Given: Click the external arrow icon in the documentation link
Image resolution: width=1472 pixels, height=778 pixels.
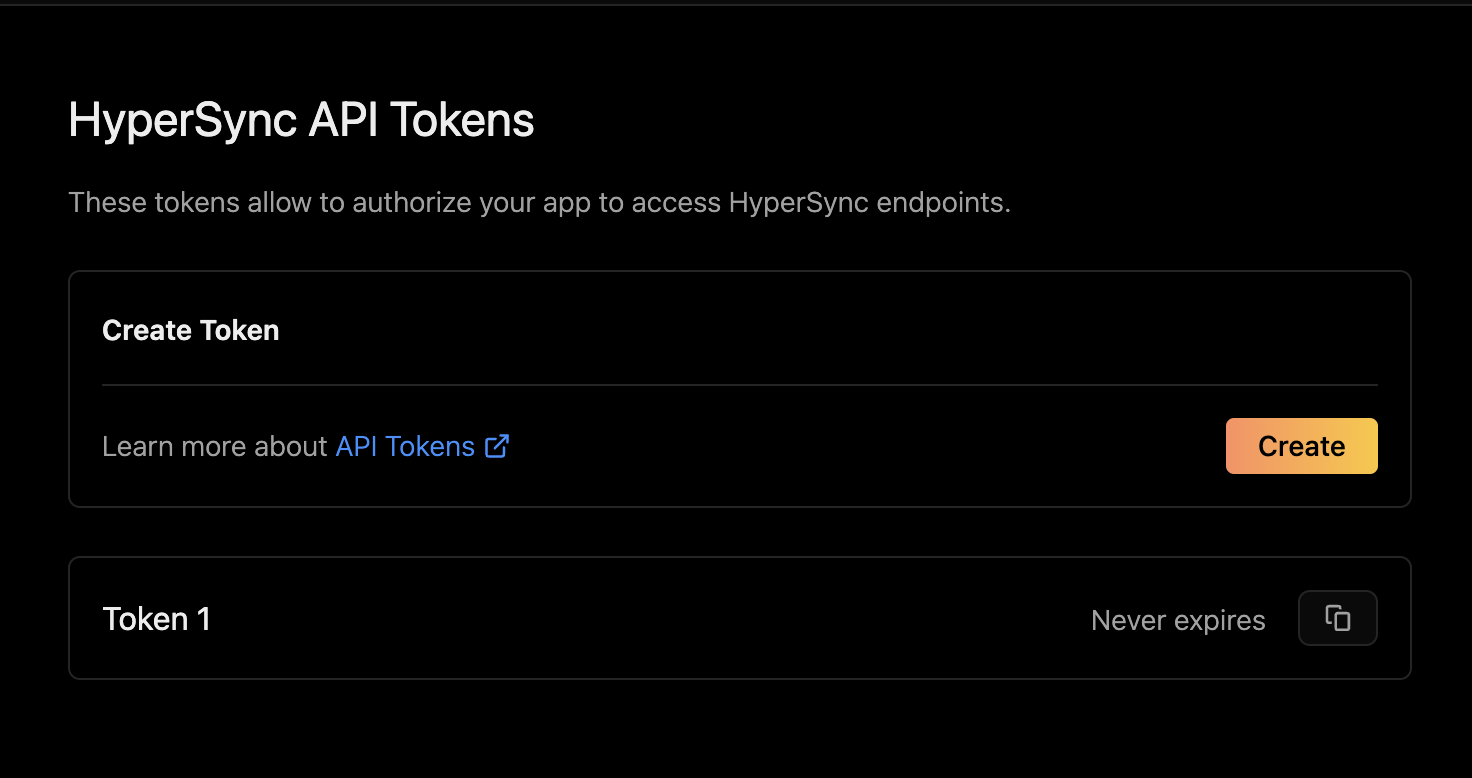Looking at the screenshot, I should pos(496,447).
